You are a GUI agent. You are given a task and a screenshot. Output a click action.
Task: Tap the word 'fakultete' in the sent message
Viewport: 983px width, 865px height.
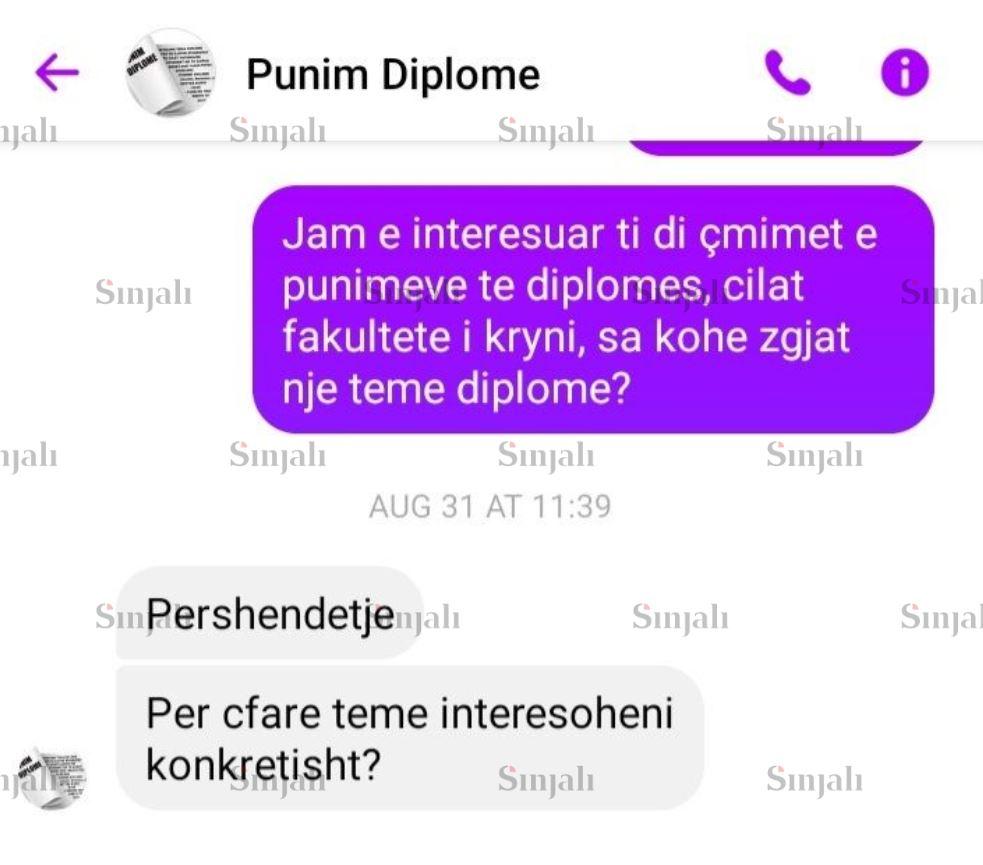(x=366, y=337)
